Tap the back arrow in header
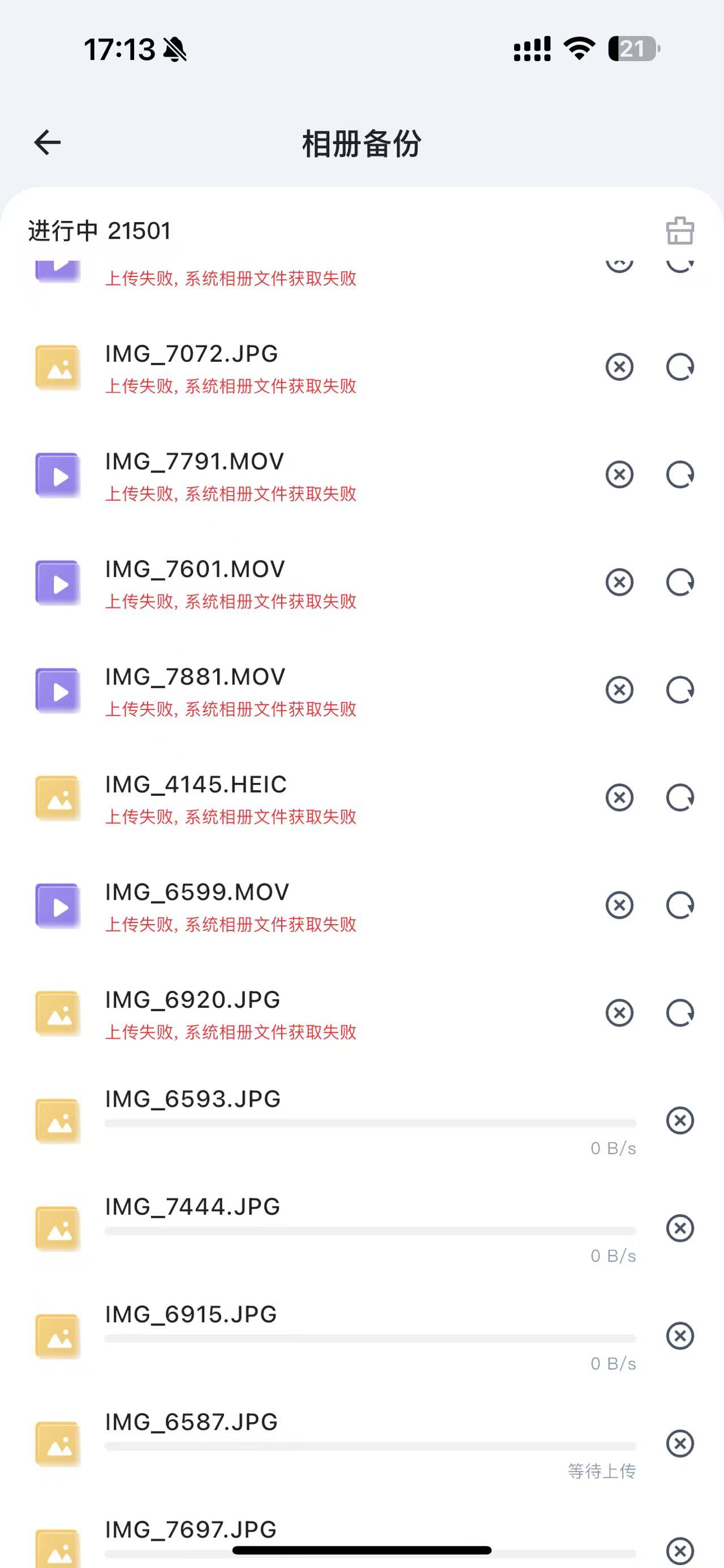724x1568 pixels. pos(48,143)
